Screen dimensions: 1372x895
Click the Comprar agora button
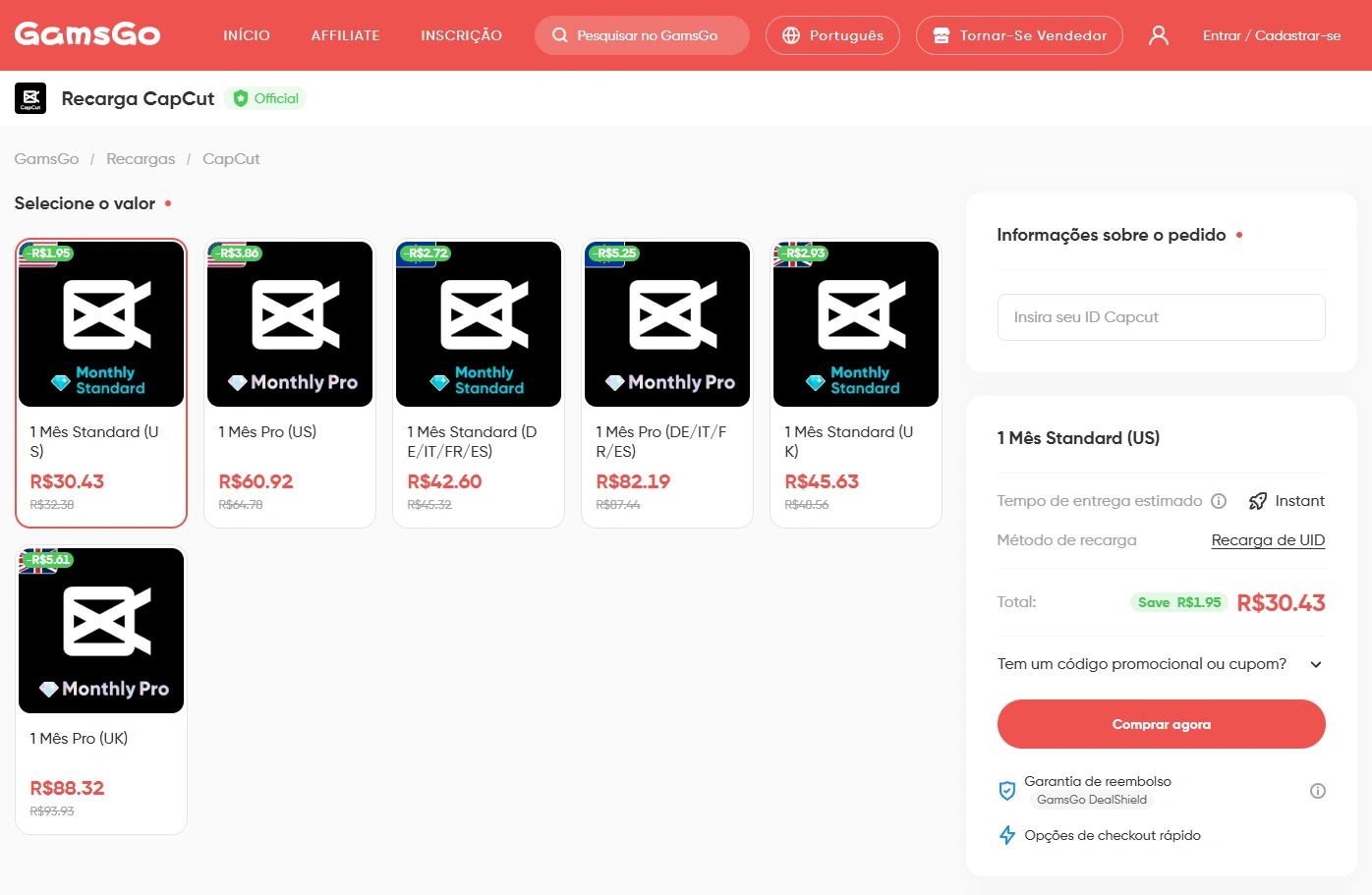tap(1162, 724)
